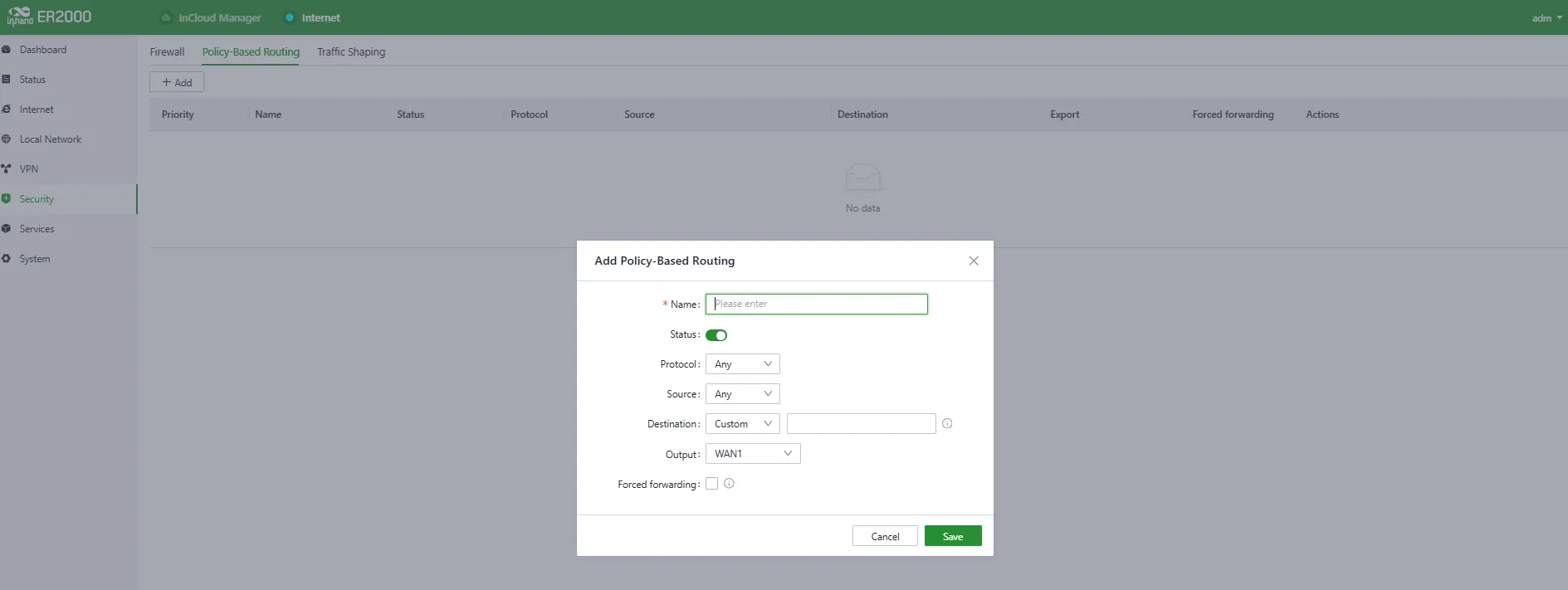The width and height of the screenshot is (1568, 590).
Task: Focus the Name input field
Action: coord(817,304)
